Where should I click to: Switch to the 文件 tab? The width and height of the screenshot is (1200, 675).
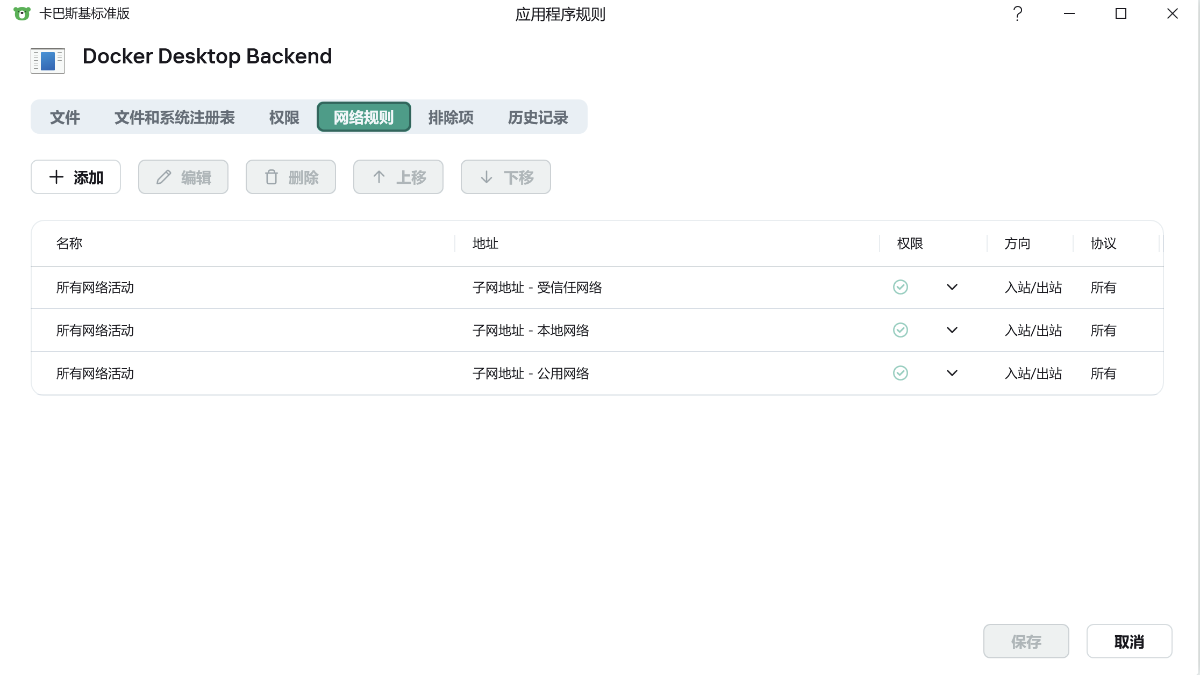(65, 117)
